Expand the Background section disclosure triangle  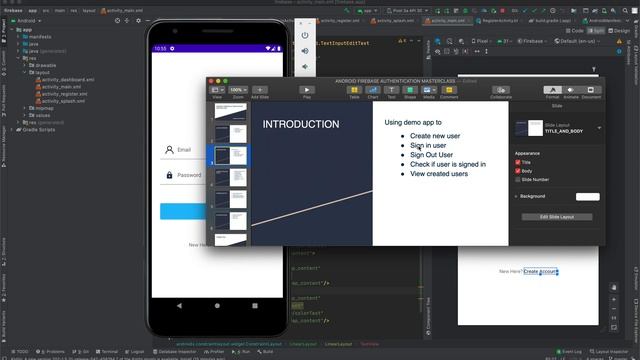click(x=516, y=197)
